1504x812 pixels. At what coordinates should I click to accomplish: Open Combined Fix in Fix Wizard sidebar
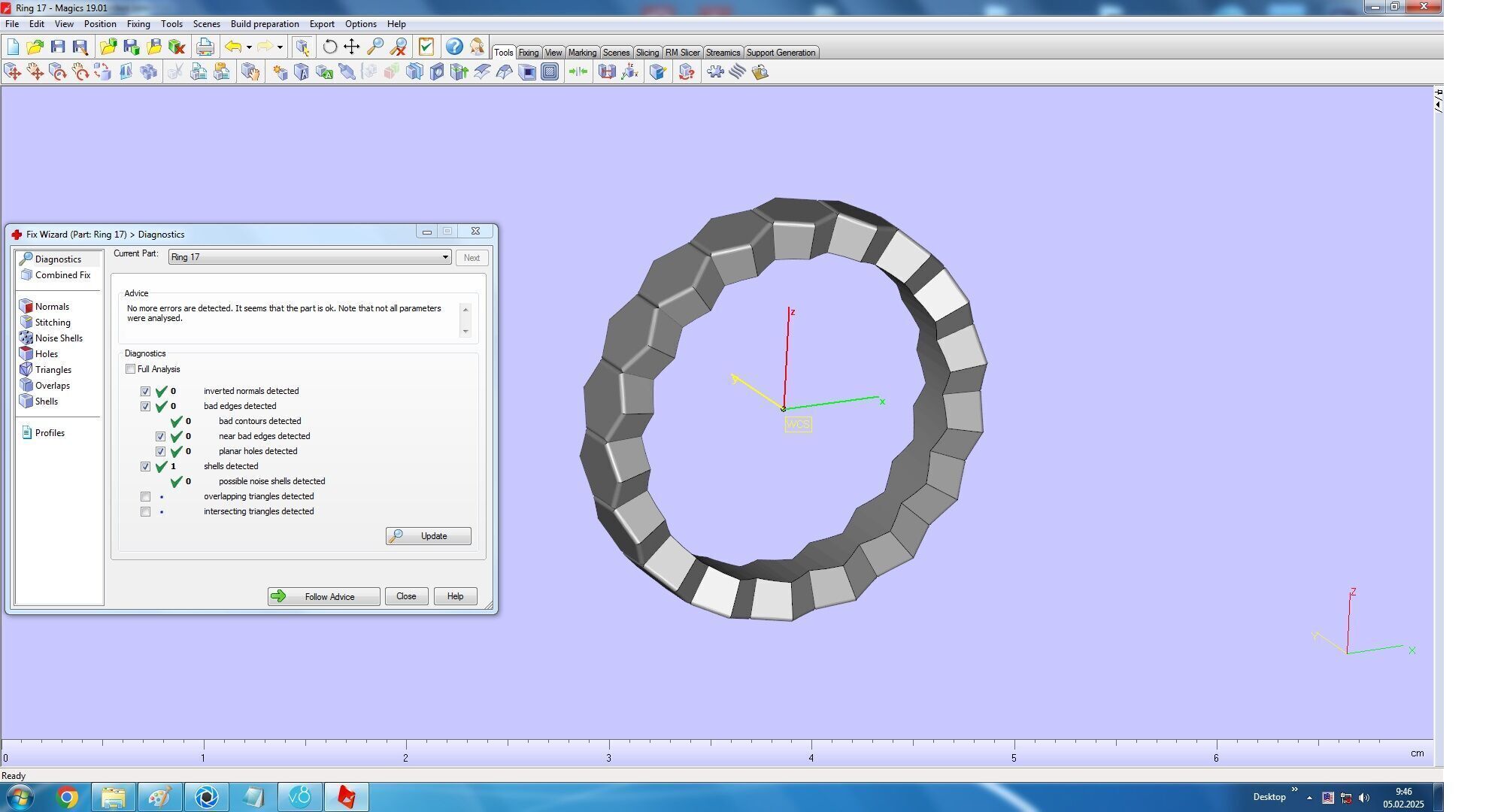tap(56, 275)
